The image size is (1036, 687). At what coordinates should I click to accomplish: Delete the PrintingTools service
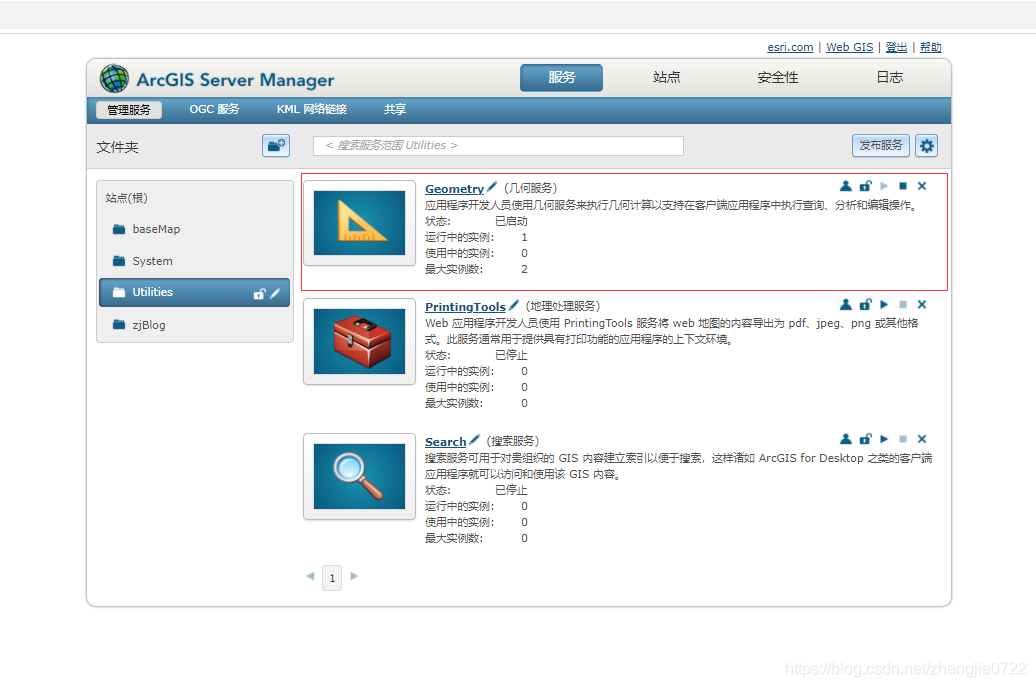pyautogui.click(x=922, y=304)
